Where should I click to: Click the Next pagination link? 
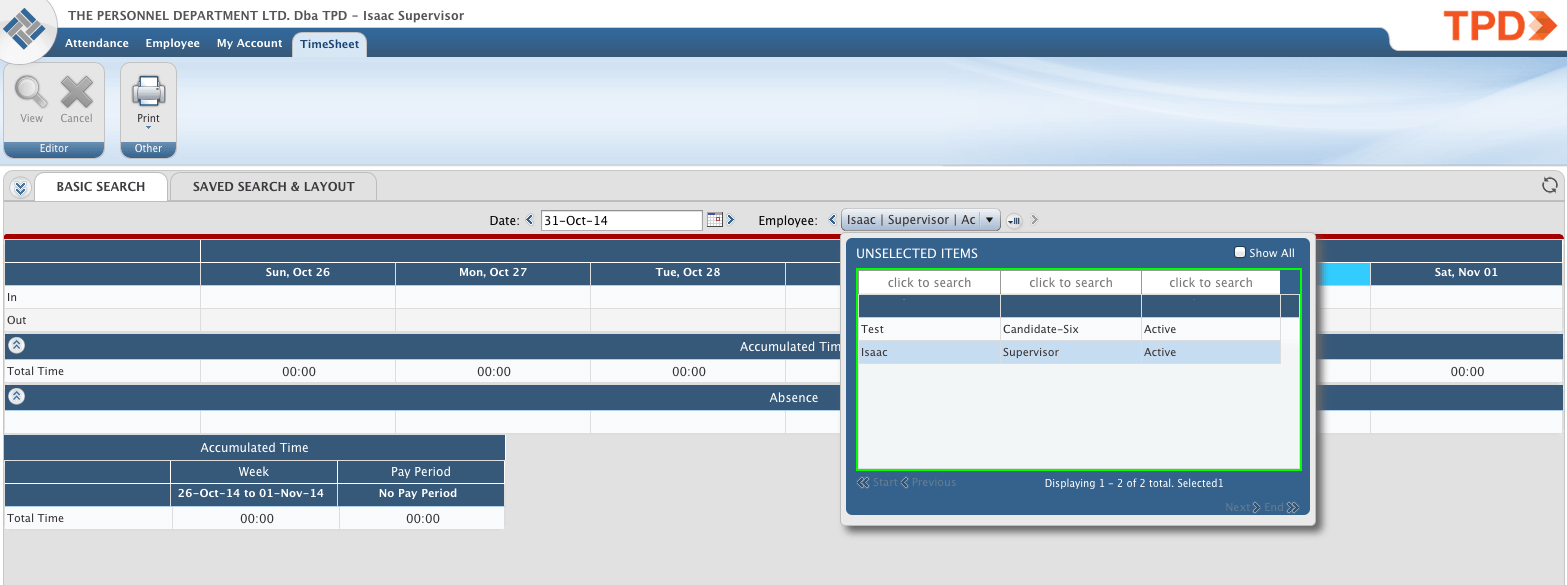pyautogui.click(x=1236, y=507)
